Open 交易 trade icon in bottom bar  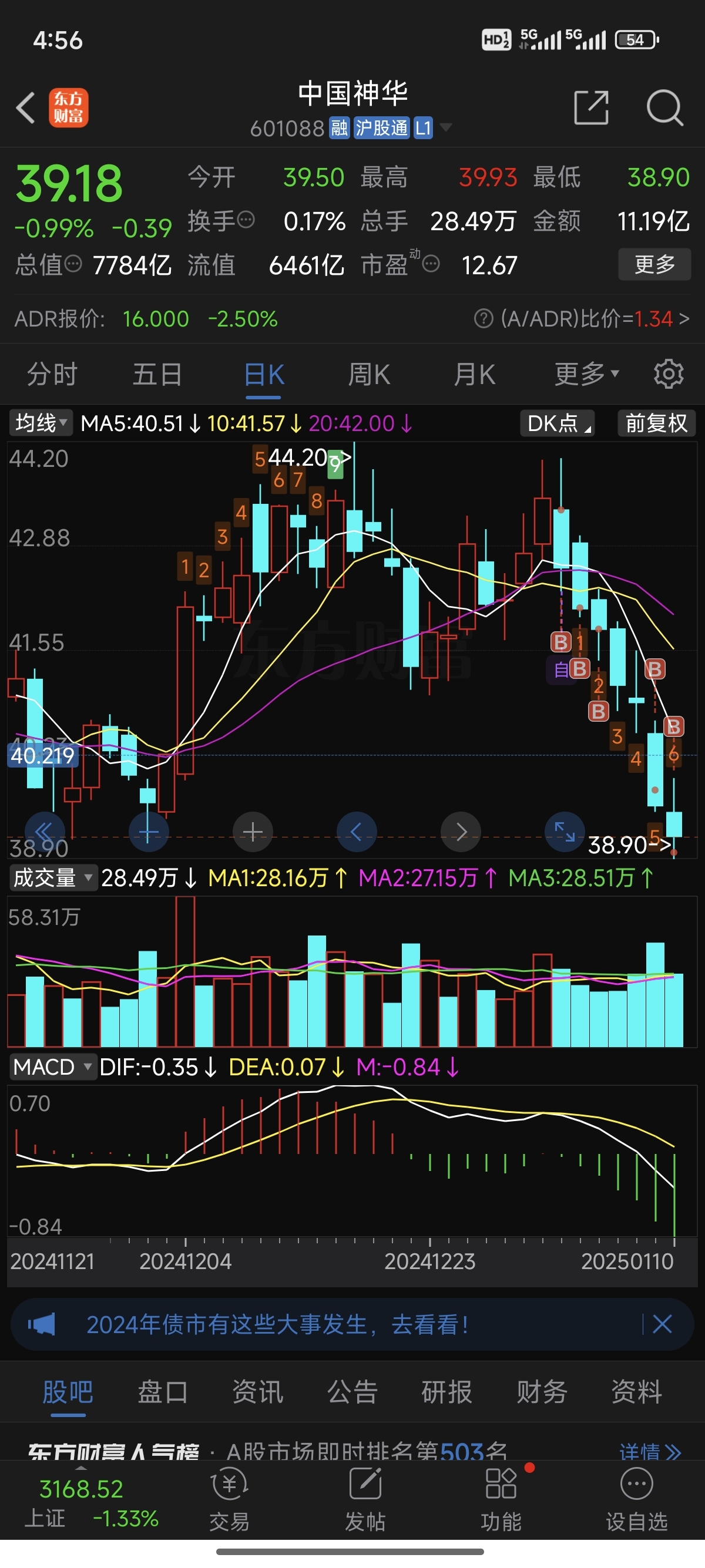[x=230, y=1500]
